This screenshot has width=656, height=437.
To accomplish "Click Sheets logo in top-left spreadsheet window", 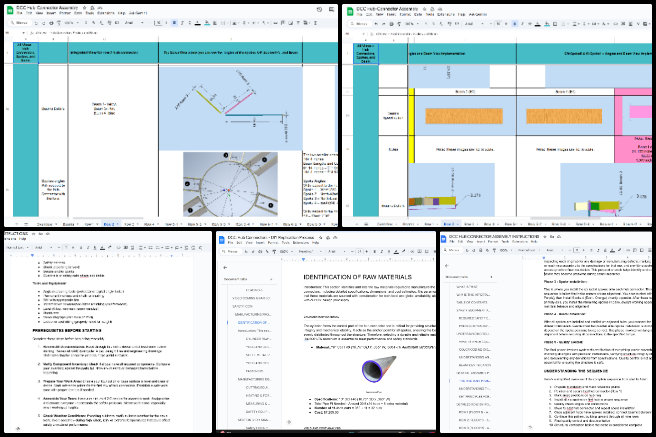I will (x=8, y=11).
